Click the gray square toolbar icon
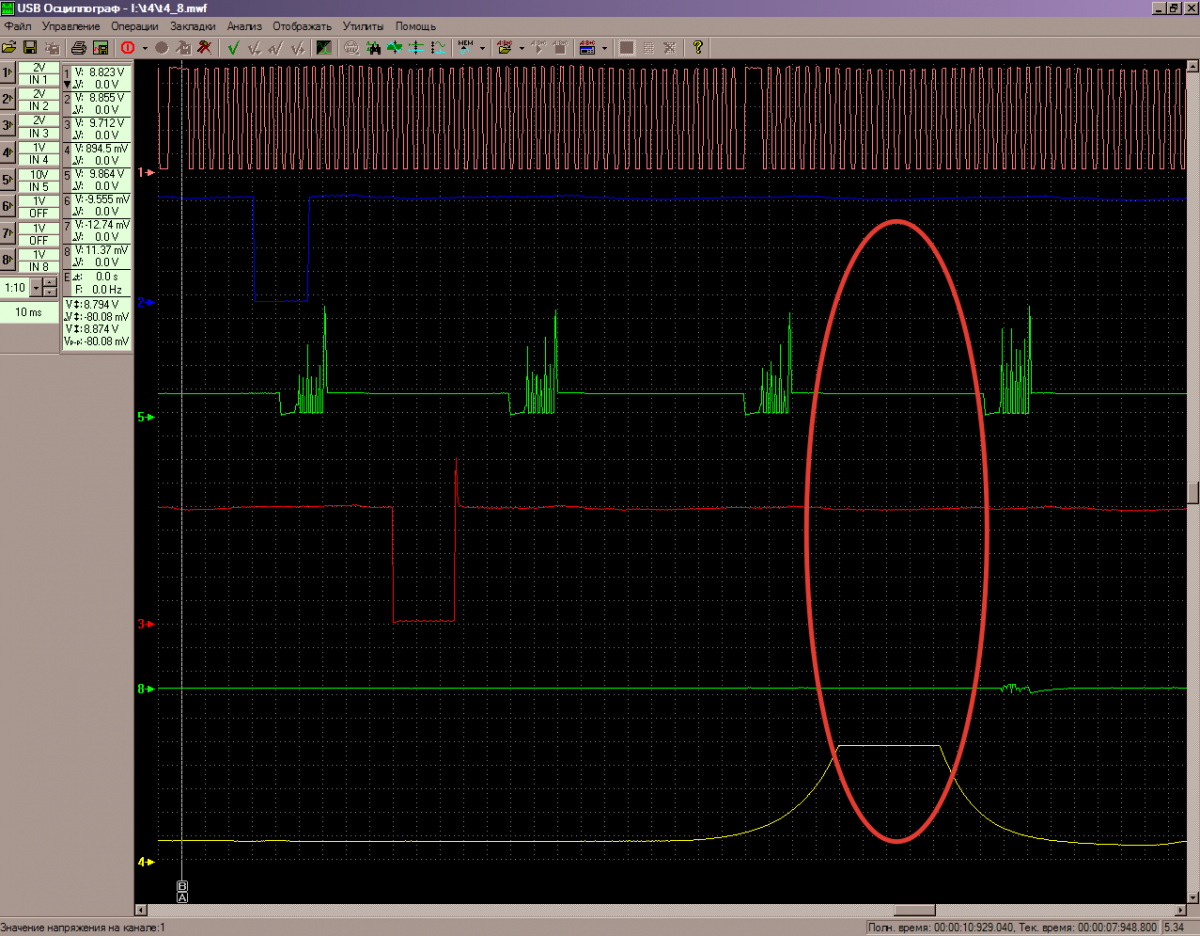 pyautogui.click(x=627, y=47)
